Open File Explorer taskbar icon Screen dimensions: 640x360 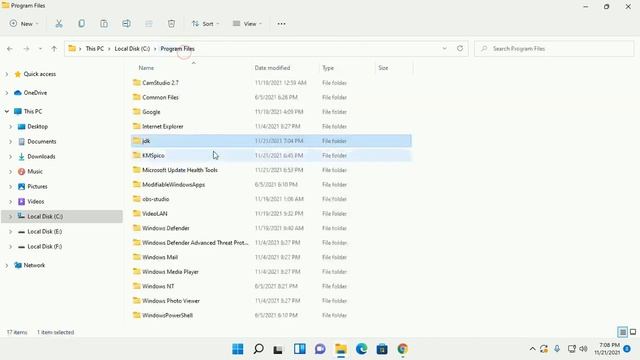pos(341,349)
